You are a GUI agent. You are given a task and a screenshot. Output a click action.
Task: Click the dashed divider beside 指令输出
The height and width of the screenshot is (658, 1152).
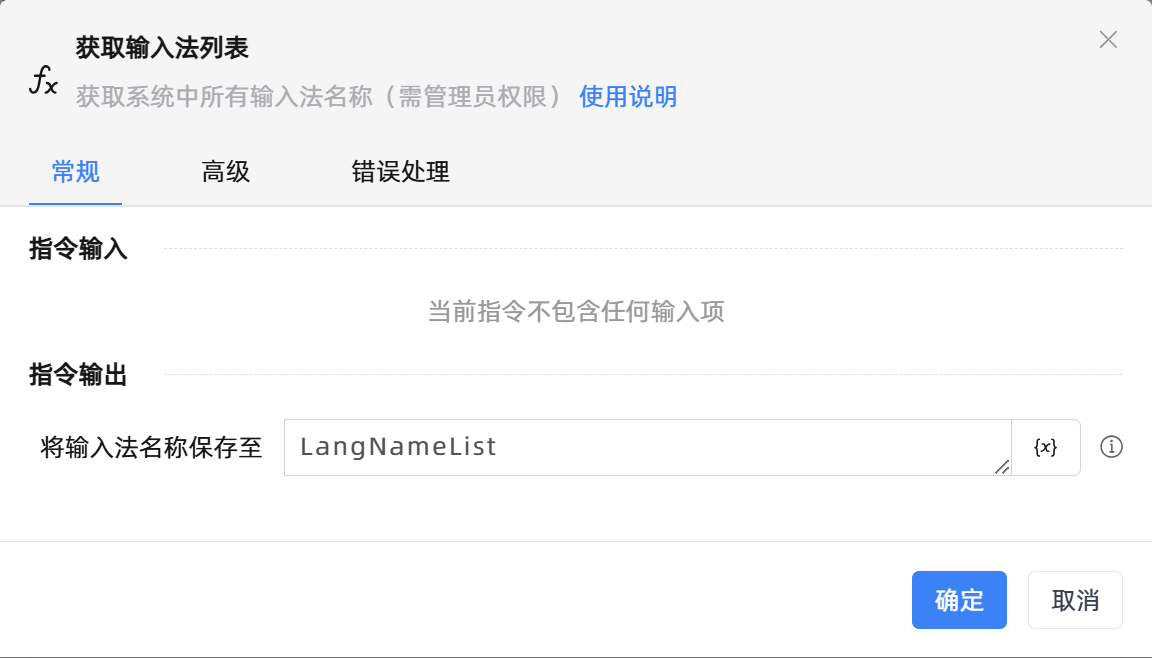point(642,375)
